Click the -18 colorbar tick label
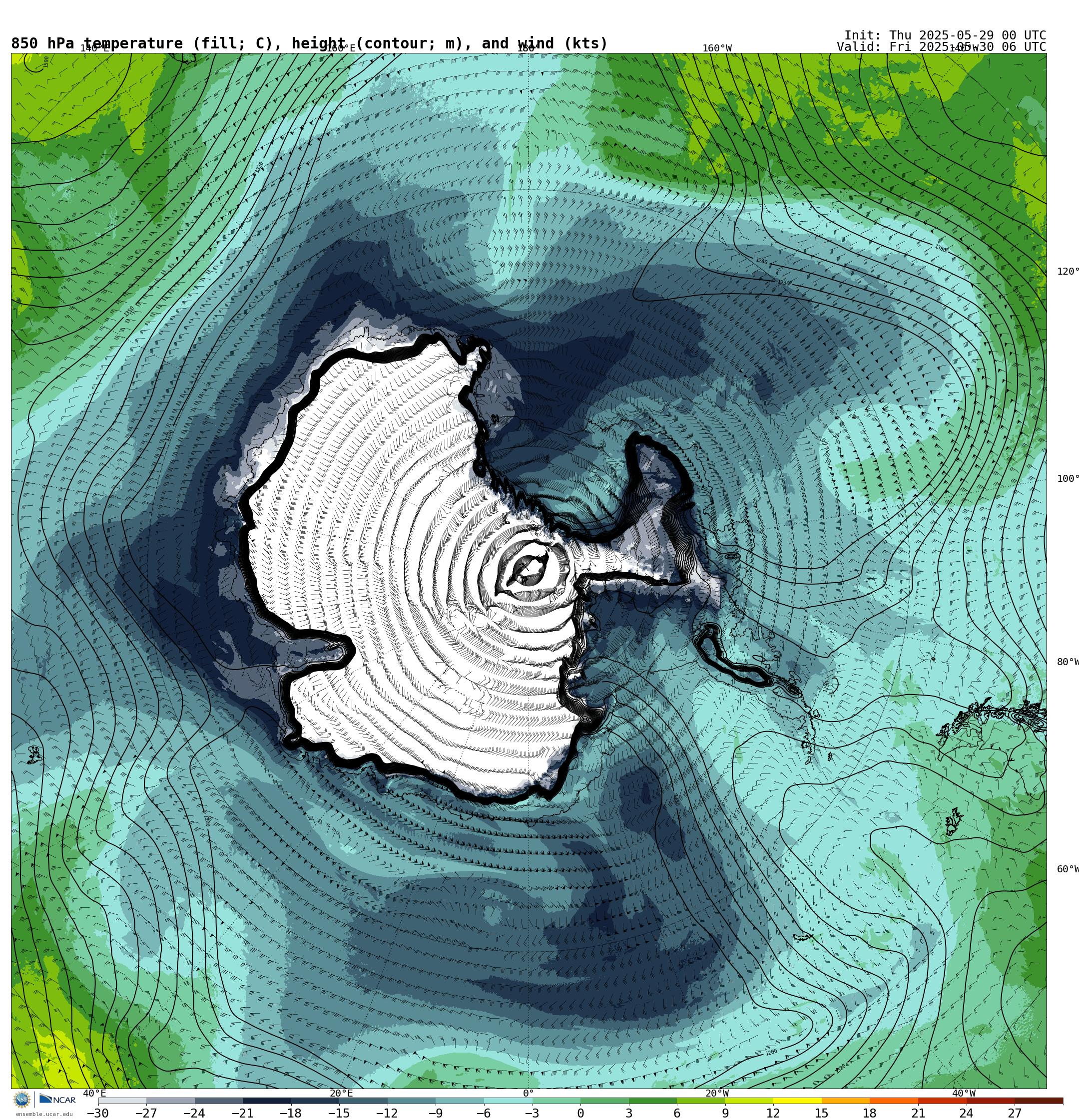This screenshot has height=1120, width=1079. (290, 1113)
